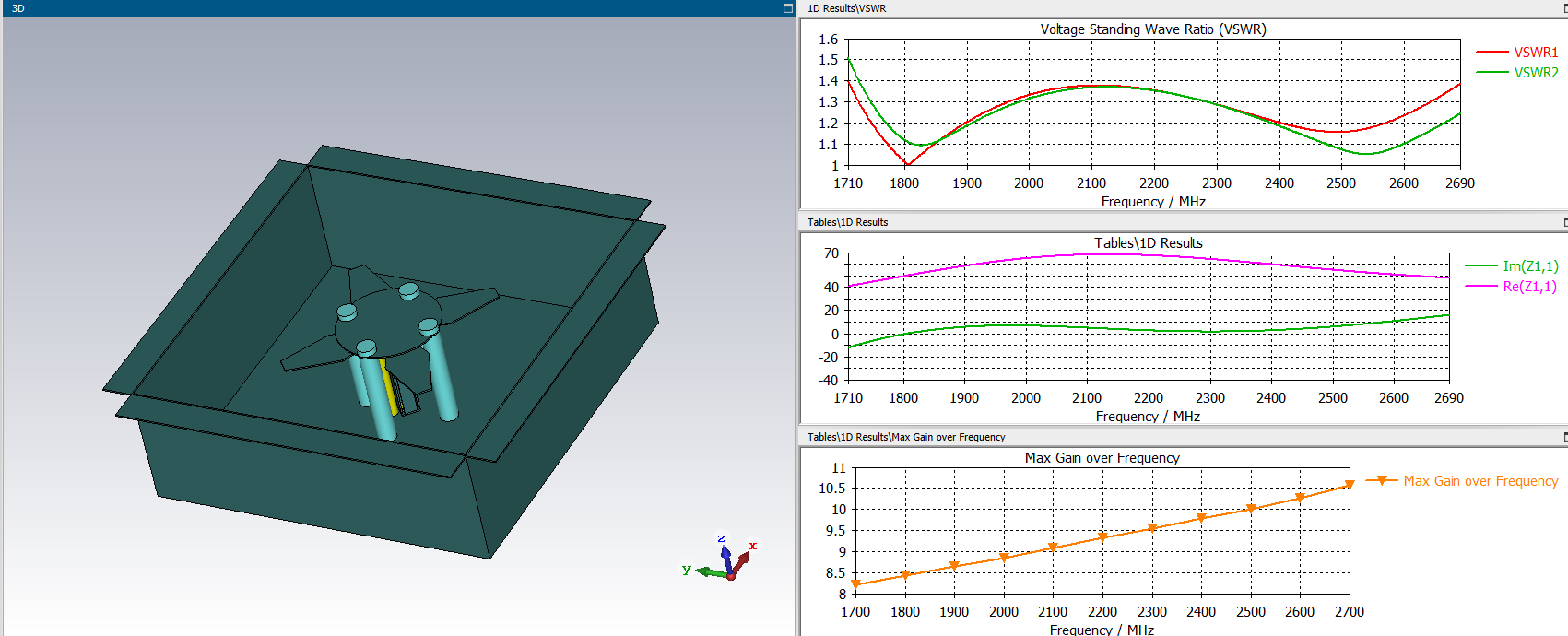Select the VSWR2 legend entry
The width and height of the screenshot is (1568, 636).
pos(1536,73)
